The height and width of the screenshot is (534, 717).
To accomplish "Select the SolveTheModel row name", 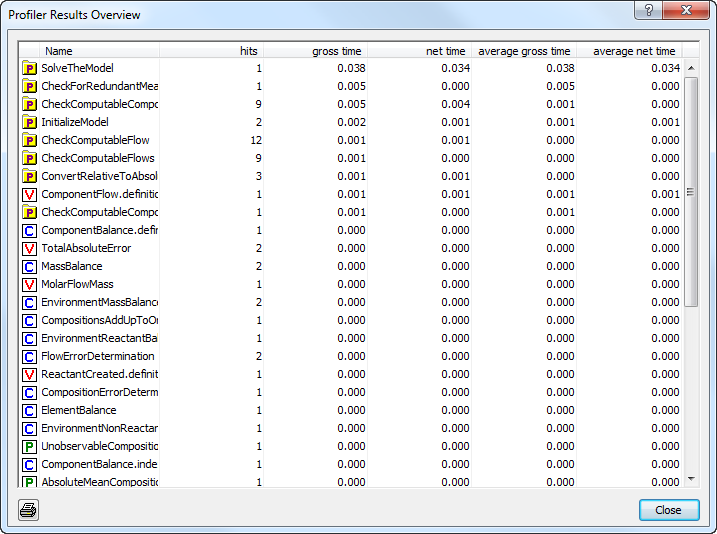I will coord(77,68).
